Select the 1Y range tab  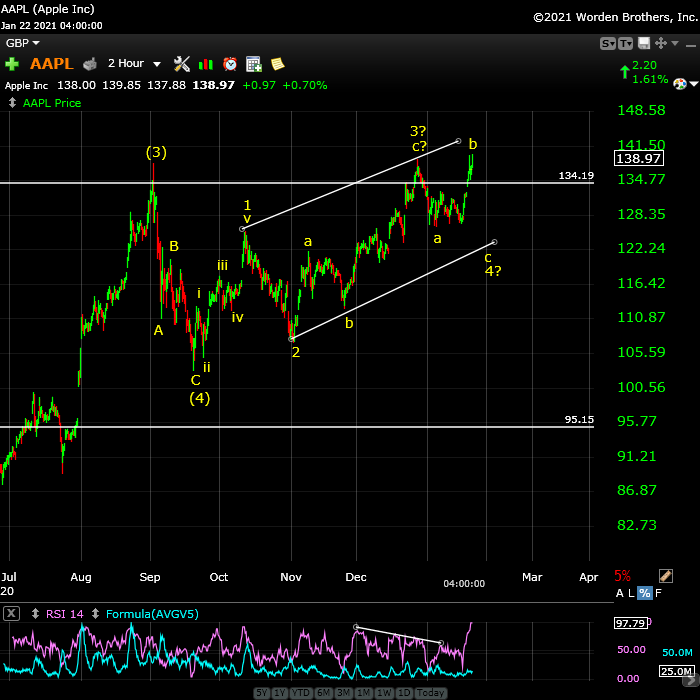point(279,693)
